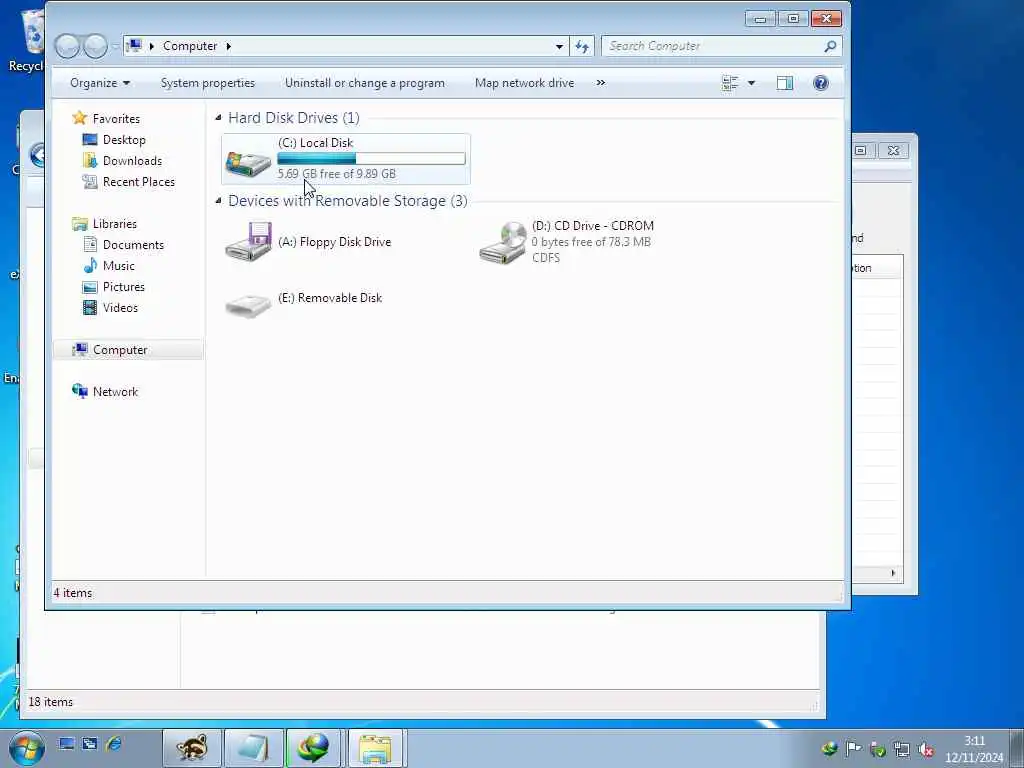Open Help with the question mark icon

821,83
